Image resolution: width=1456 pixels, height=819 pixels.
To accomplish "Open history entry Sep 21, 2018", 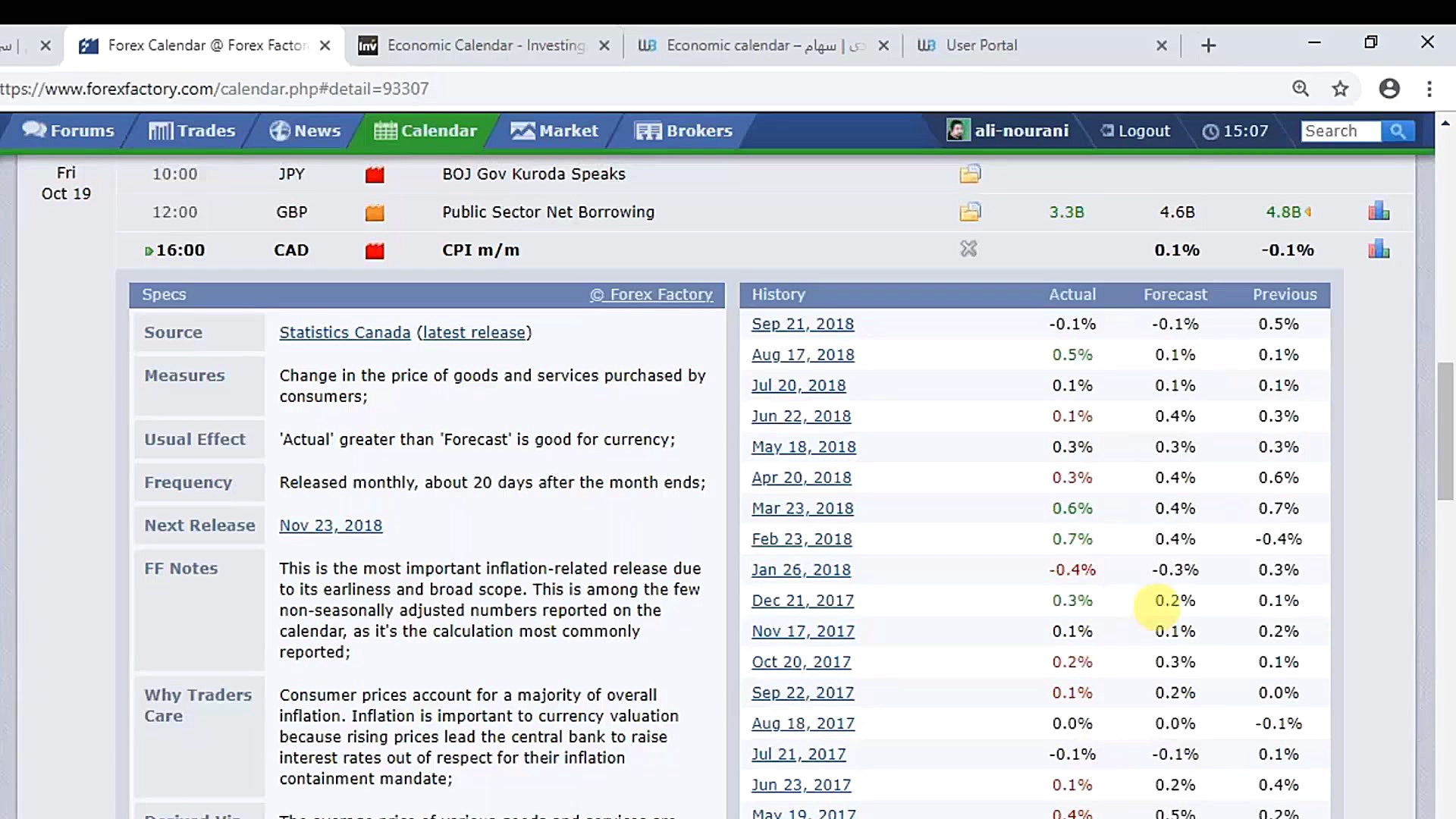I will 802,324.
